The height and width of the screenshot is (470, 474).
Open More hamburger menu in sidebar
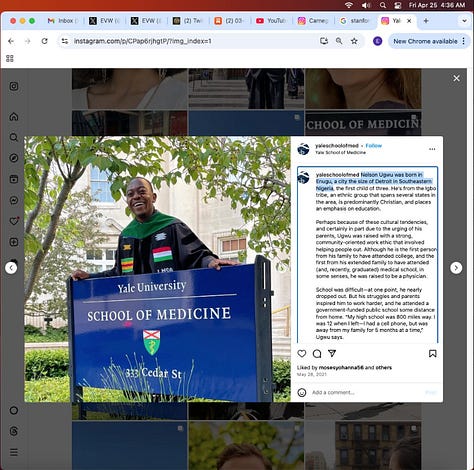coord(14,452)
